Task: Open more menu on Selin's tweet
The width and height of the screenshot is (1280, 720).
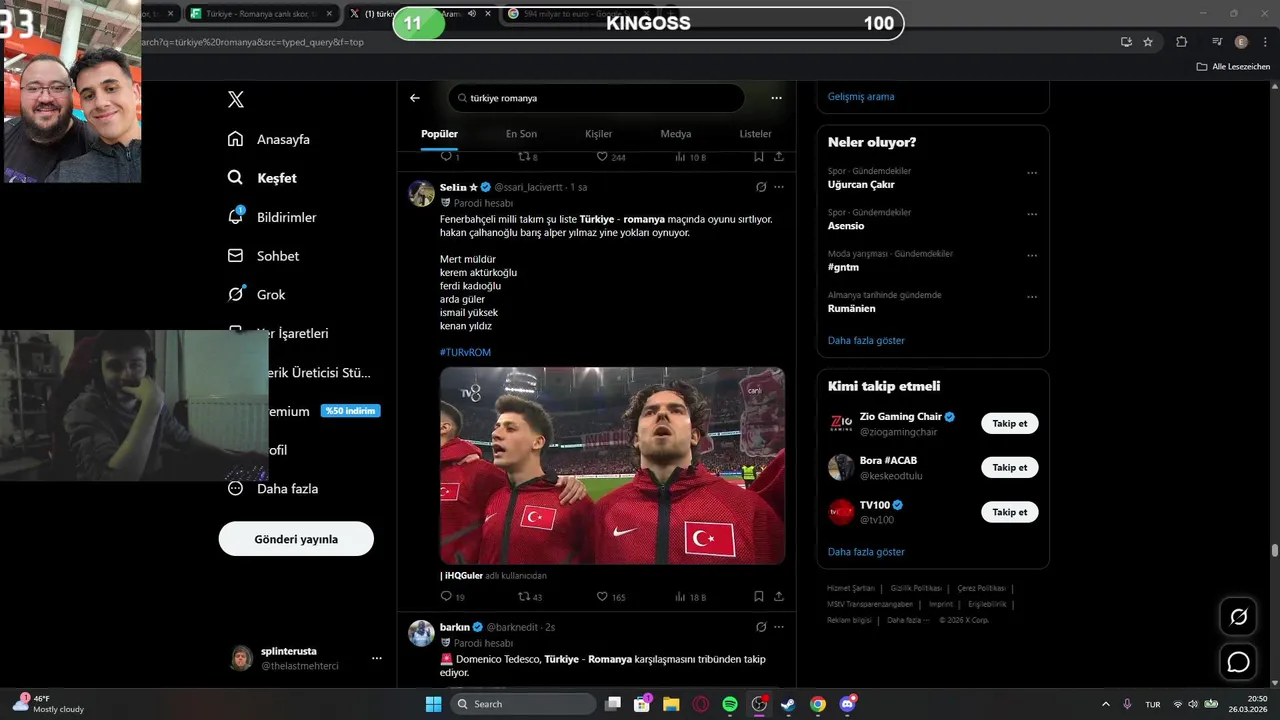Action: coord(779,187)
